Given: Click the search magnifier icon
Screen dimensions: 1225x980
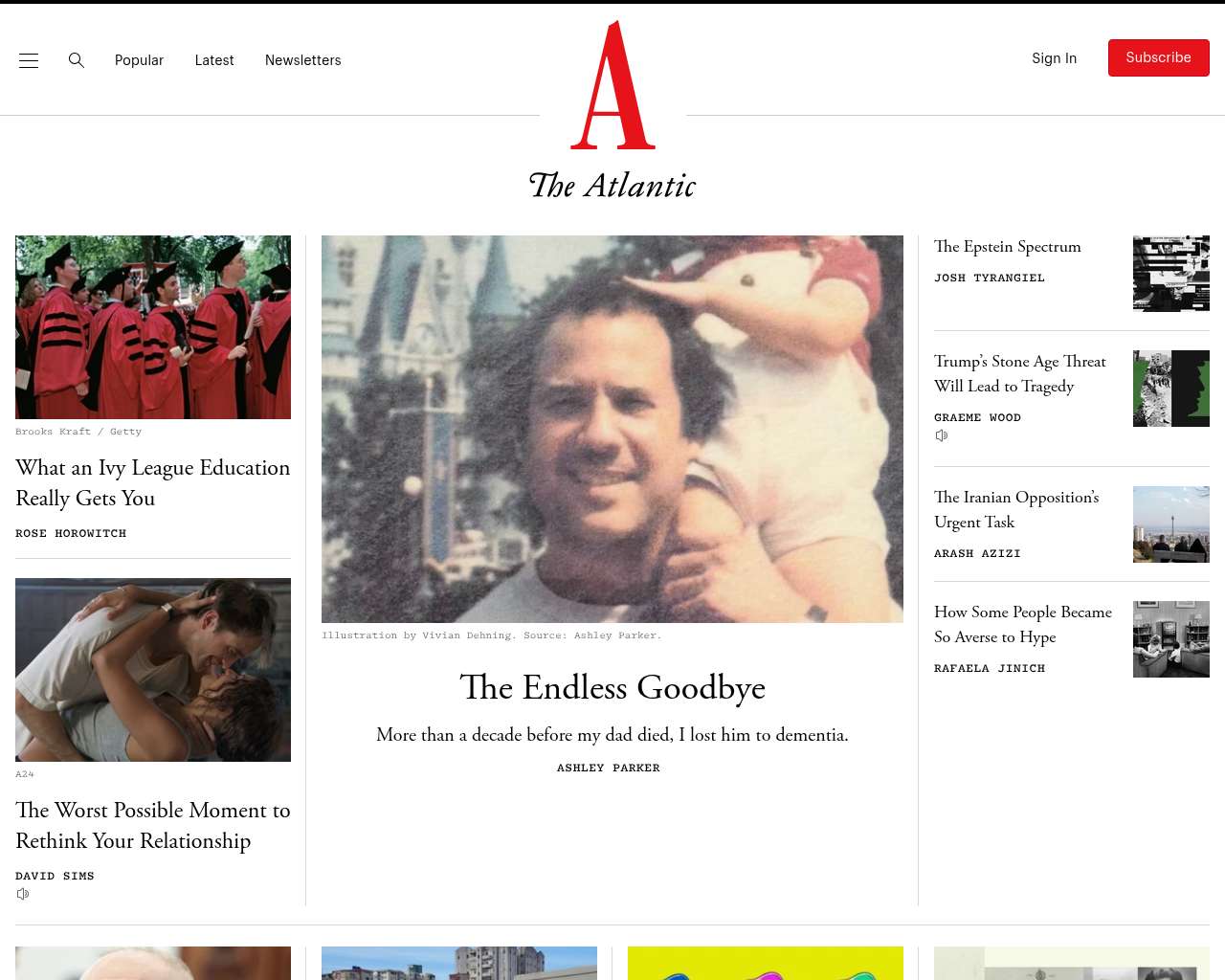Looking at the screenshot, I should tap(77, 60).
